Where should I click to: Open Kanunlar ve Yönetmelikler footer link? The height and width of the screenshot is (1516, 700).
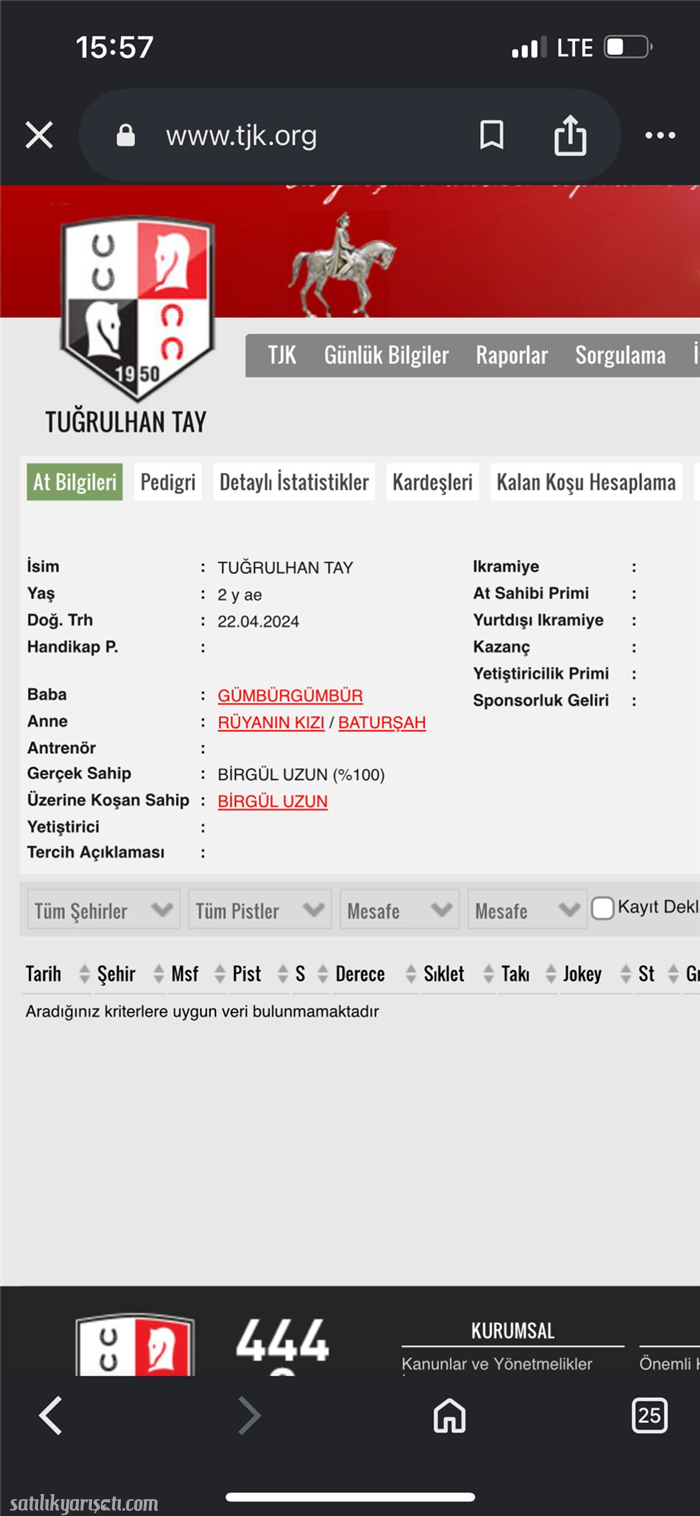tap(497, 1364)
